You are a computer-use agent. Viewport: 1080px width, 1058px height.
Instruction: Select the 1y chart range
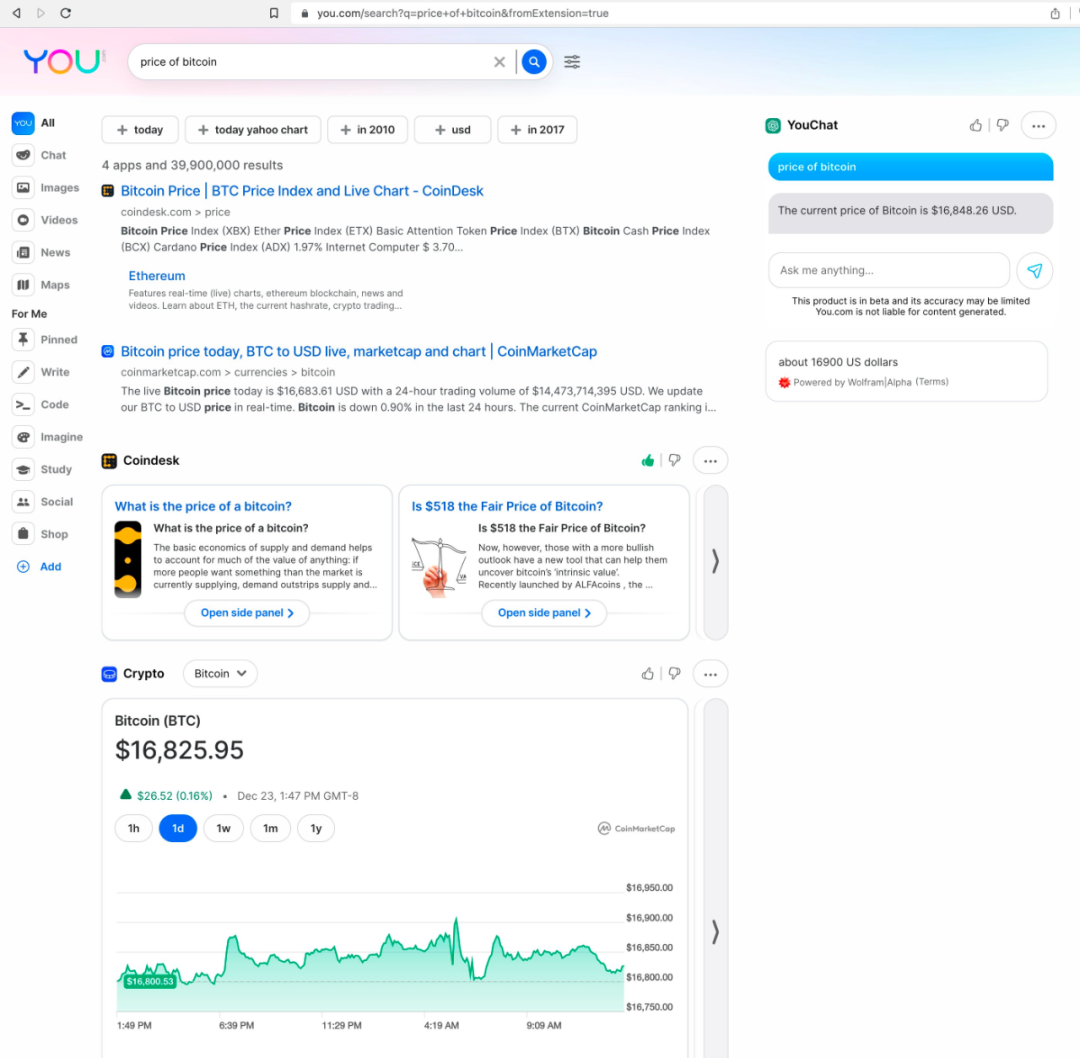[x=316, y=828]
